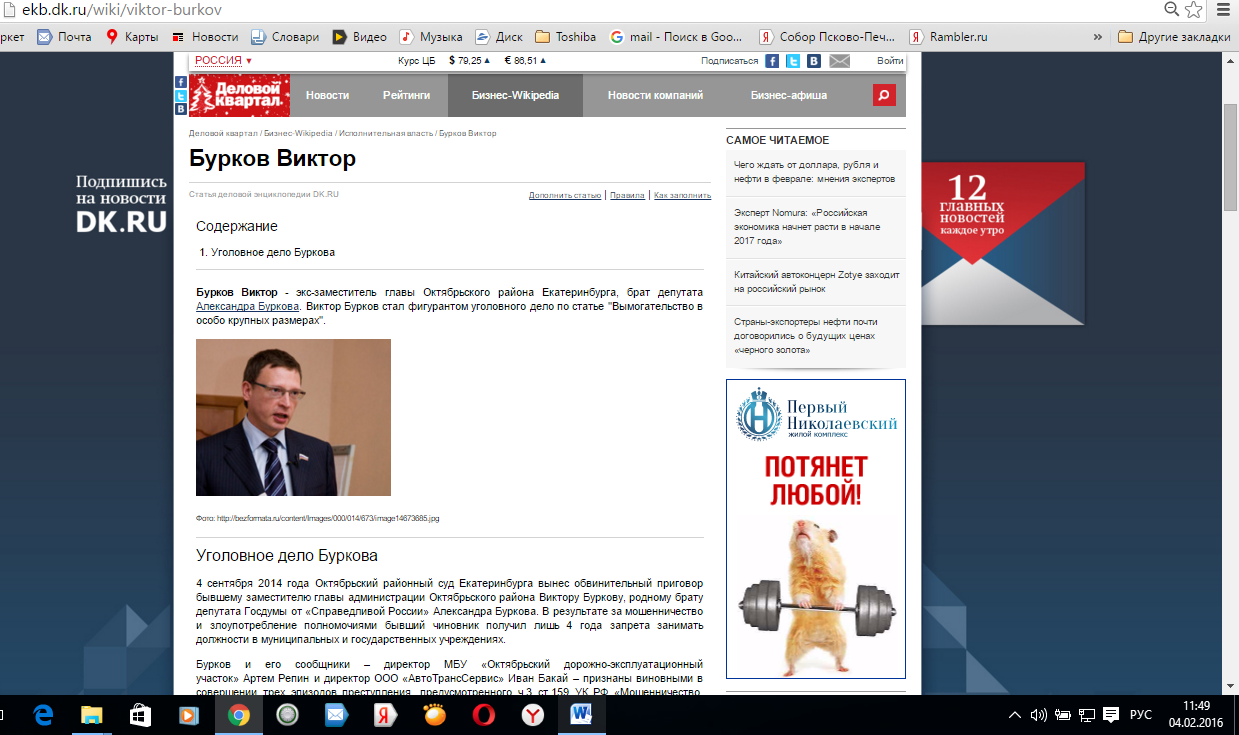Open the Страны-экспортеры нефти article
Viewport: 1239px width, 735px height.
(805, 336)
